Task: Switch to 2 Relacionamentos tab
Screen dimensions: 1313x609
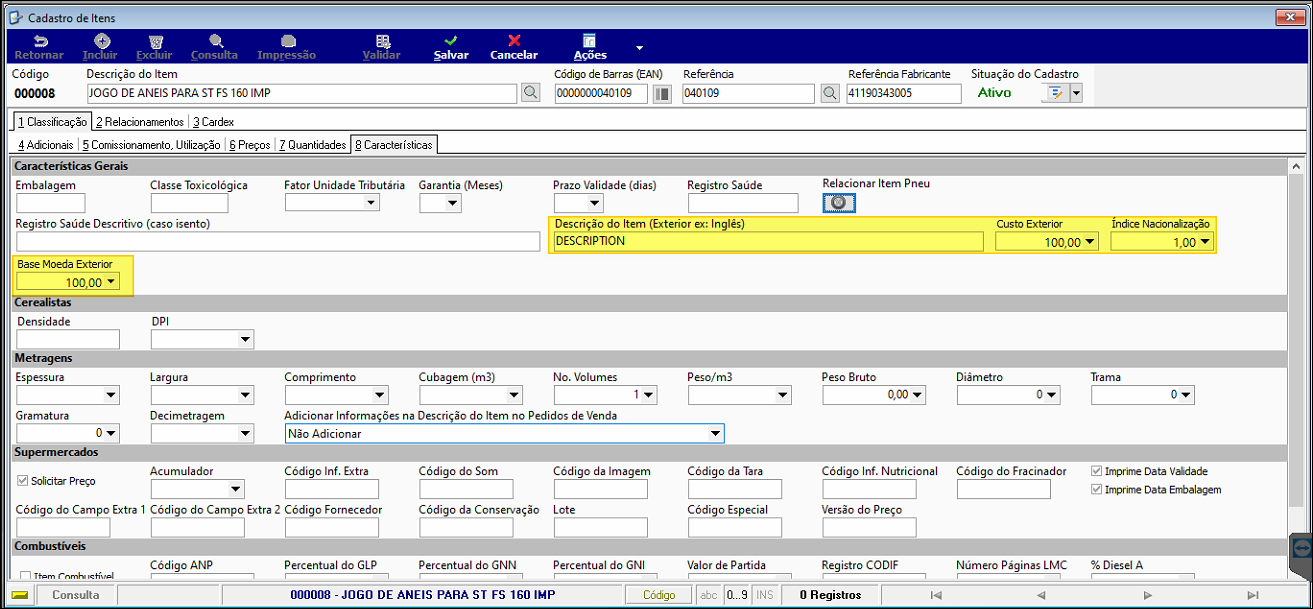Action: click(140, 122)
